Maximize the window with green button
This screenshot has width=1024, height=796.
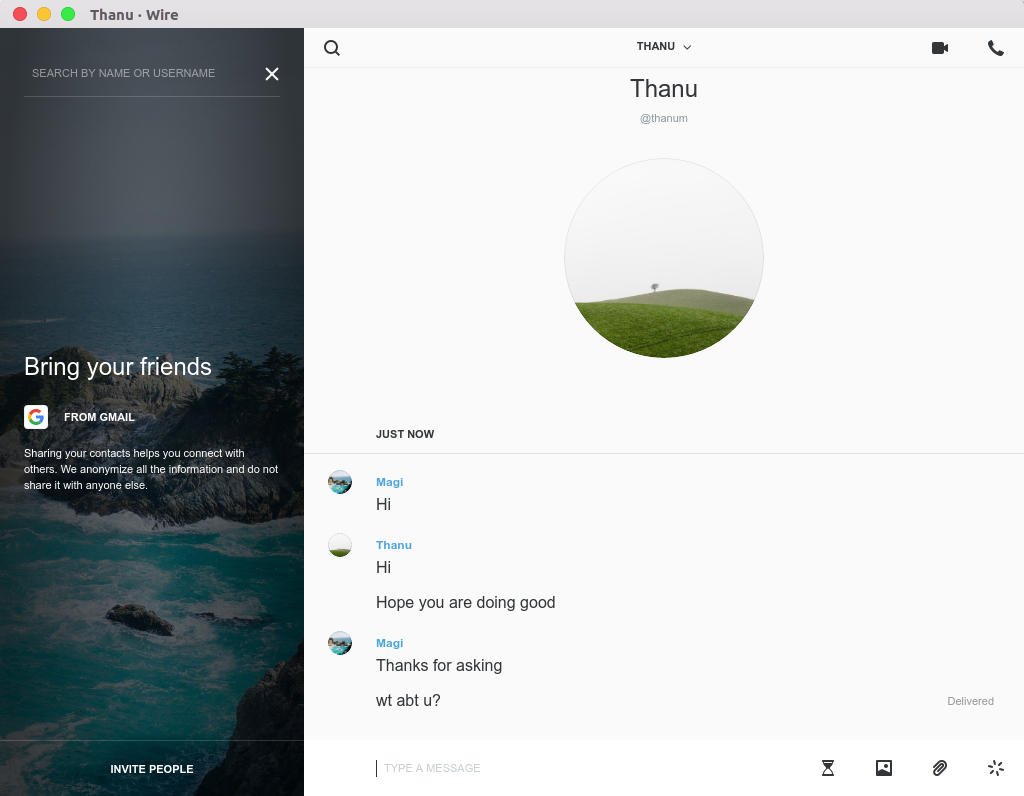68,14
